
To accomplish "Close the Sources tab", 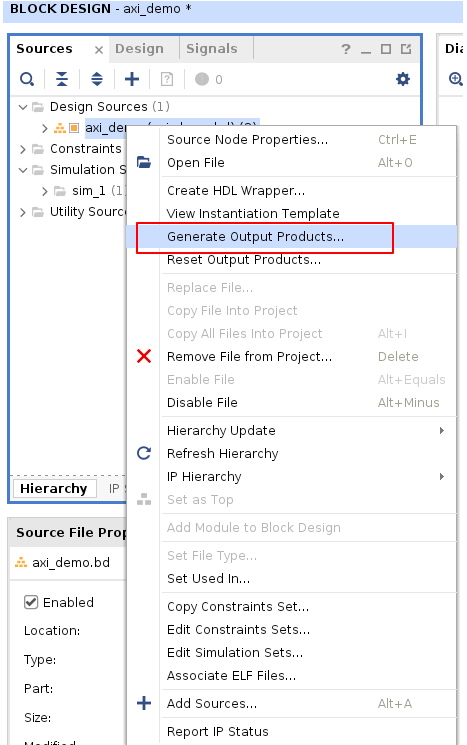I will (99, 49).
